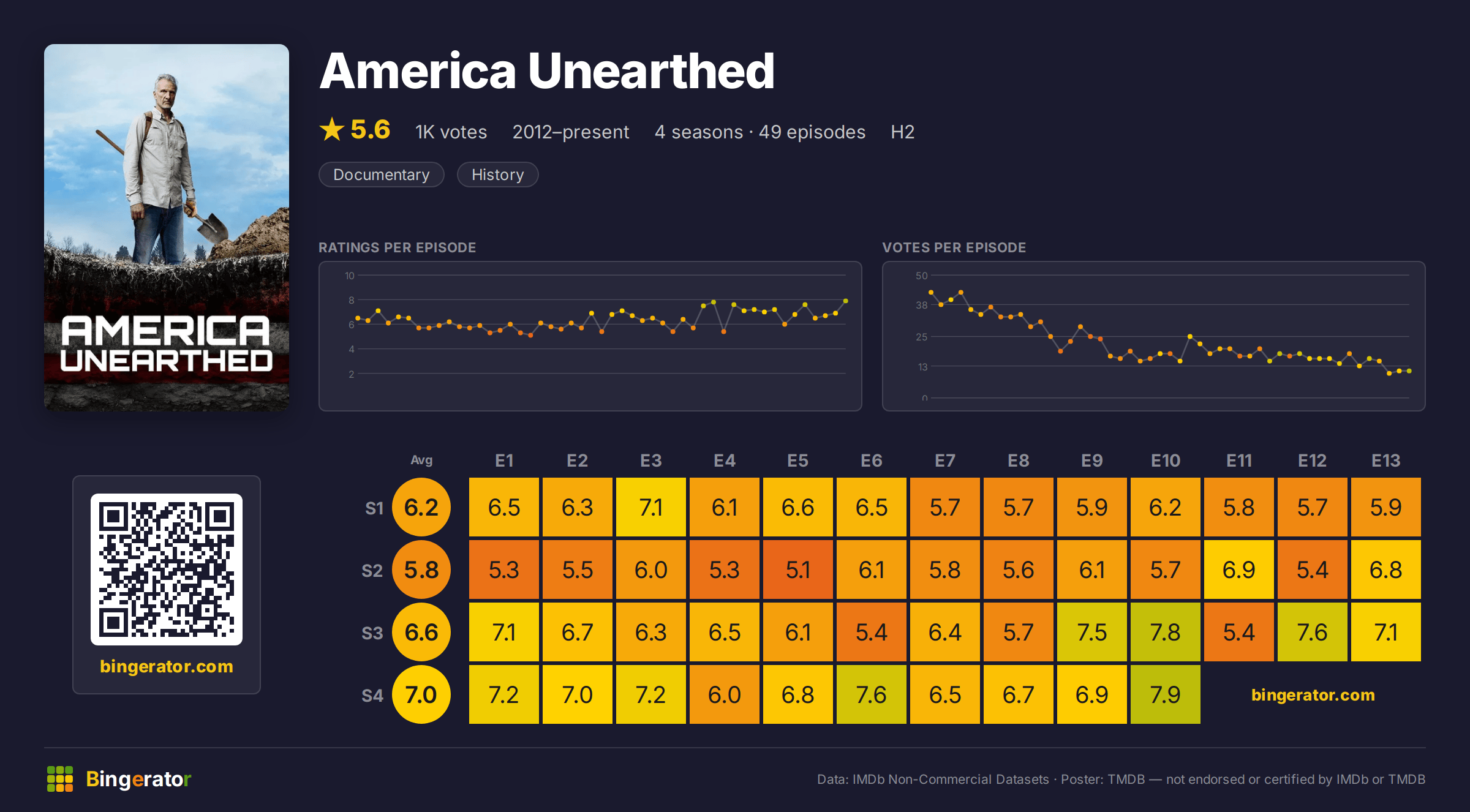Click the QR code image
This screenshot has height=812, width=1470.
167,570
